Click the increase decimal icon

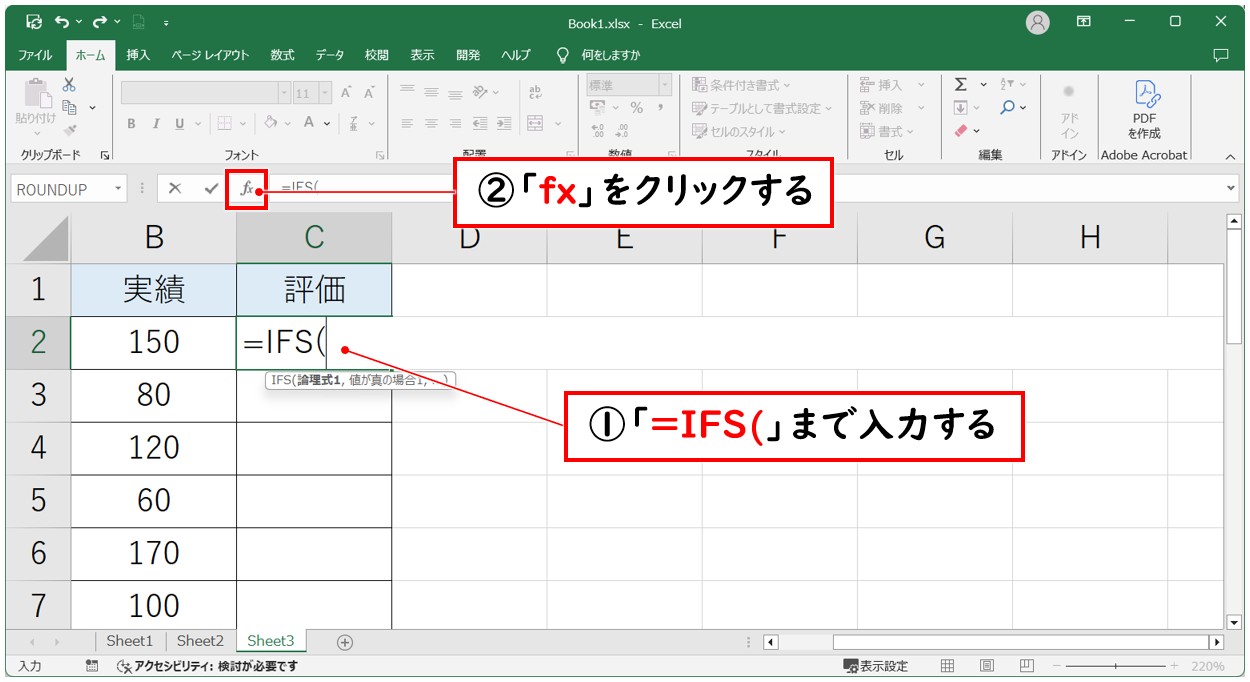[598, 130]
